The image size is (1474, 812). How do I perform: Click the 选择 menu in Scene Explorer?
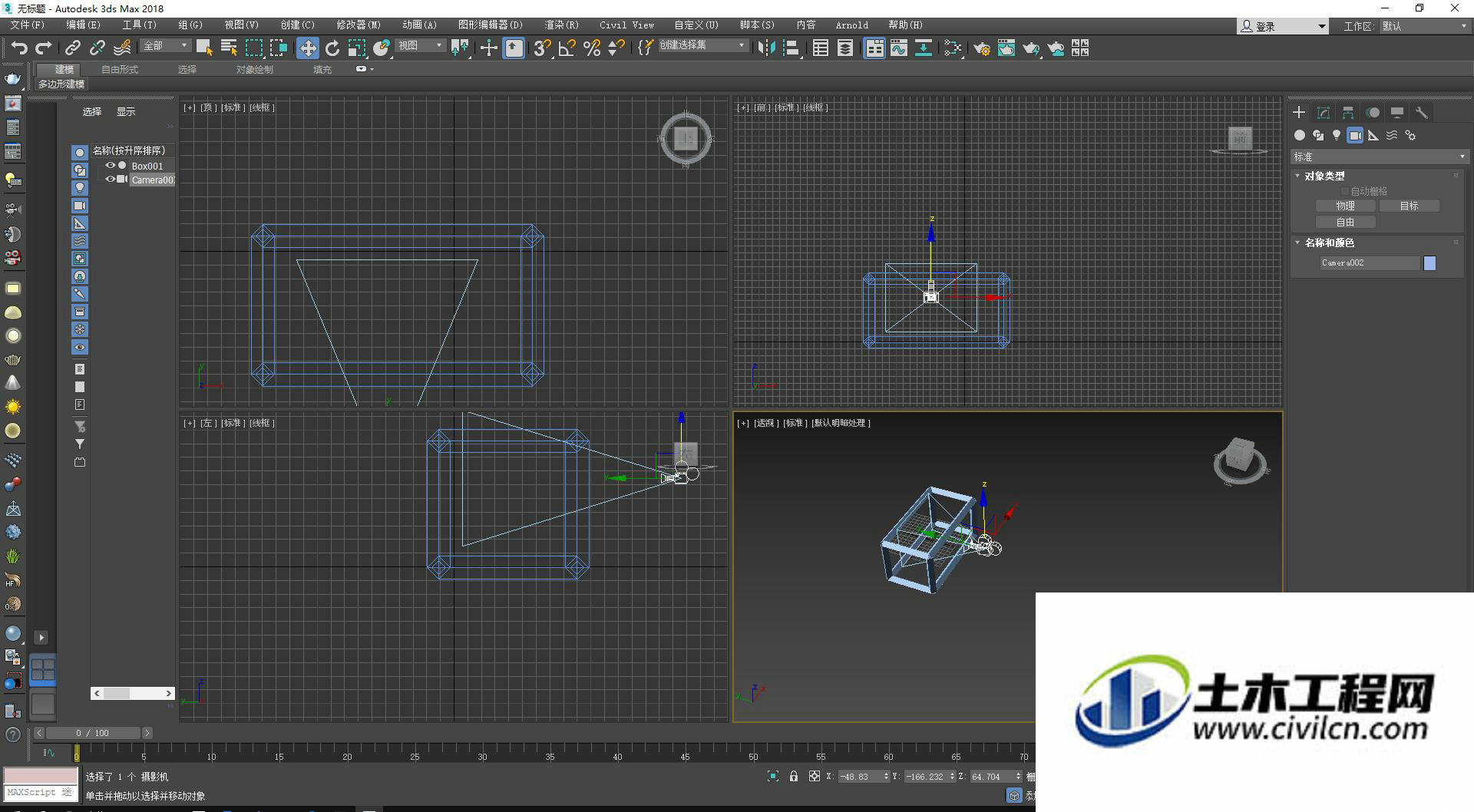click(92, 112)
